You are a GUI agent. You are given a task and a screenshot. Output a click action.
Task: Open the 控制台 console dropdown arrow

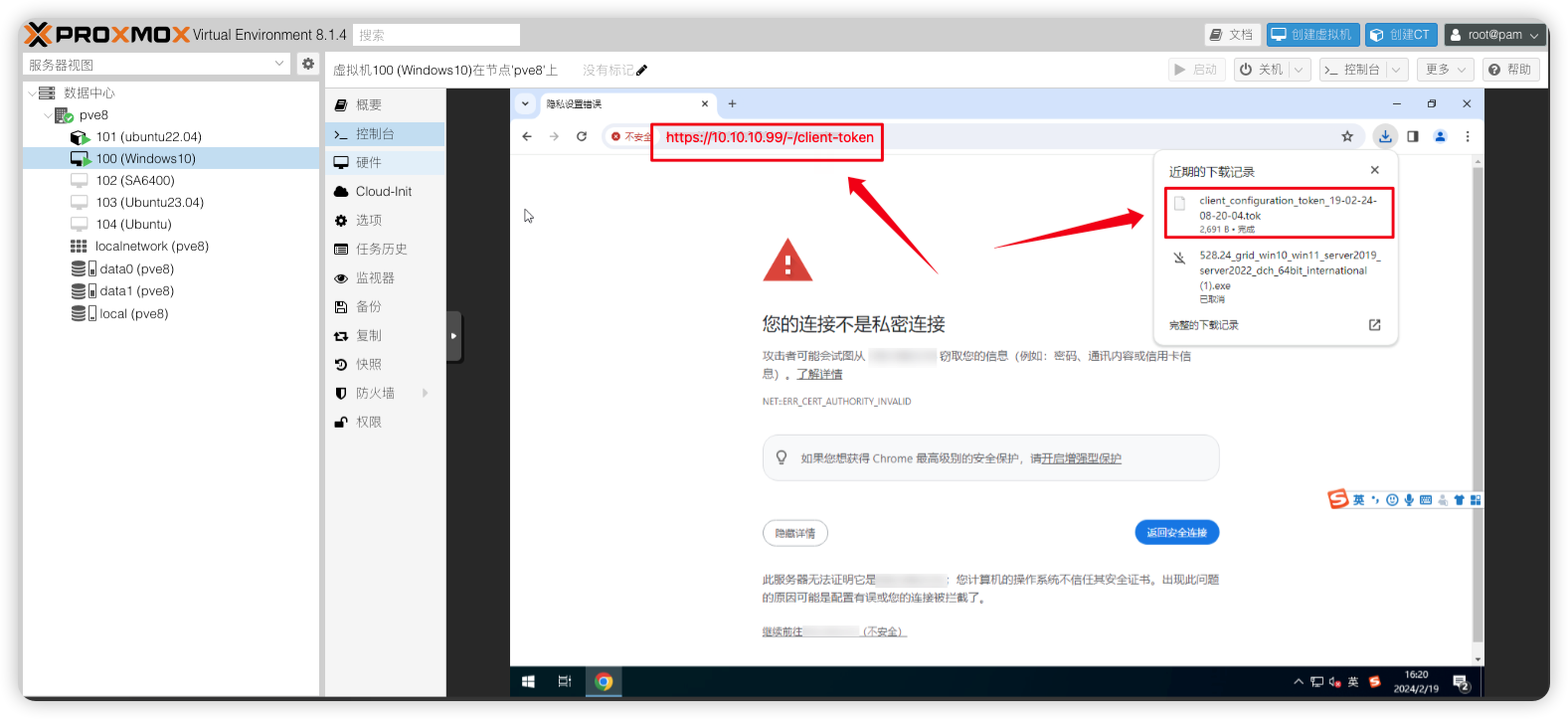[x=1396, y=70]
